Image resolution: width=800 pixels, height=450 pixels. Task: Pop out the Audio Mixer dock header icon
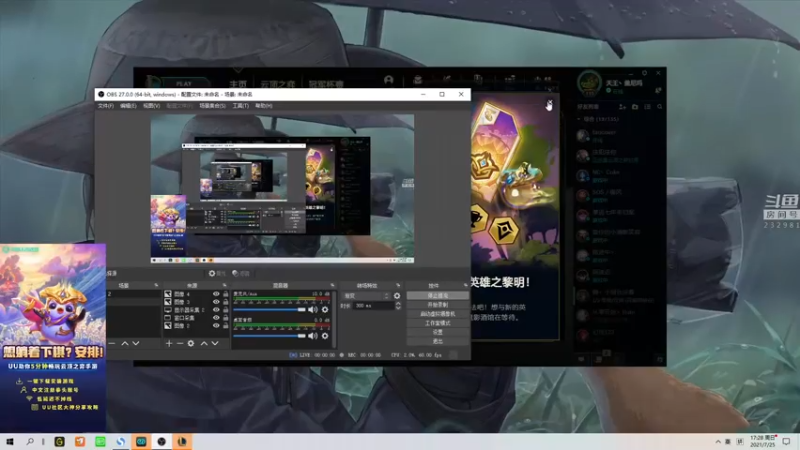click(x=332, y=285)
